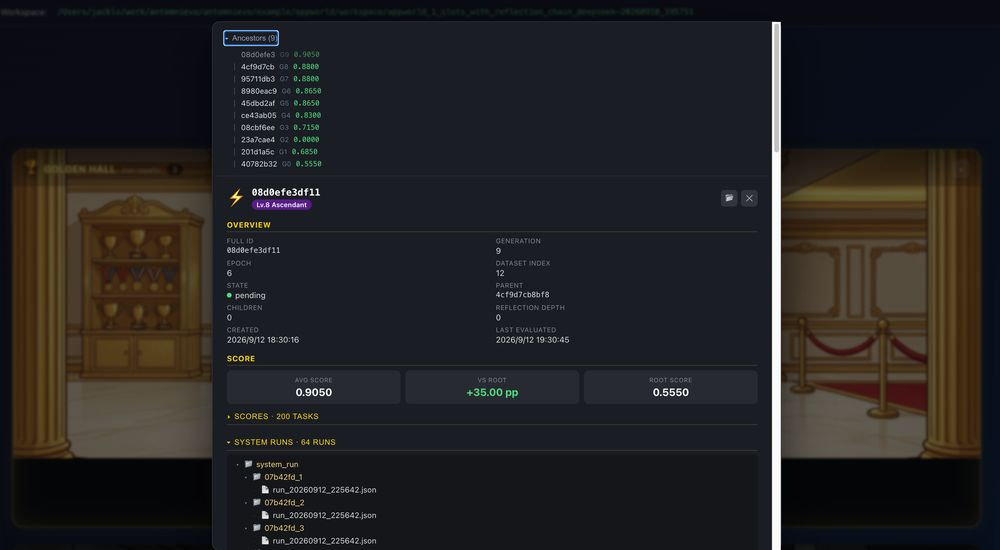
Task: Close the 08d0efe3df11 detail panel
Action: [749, 198]
